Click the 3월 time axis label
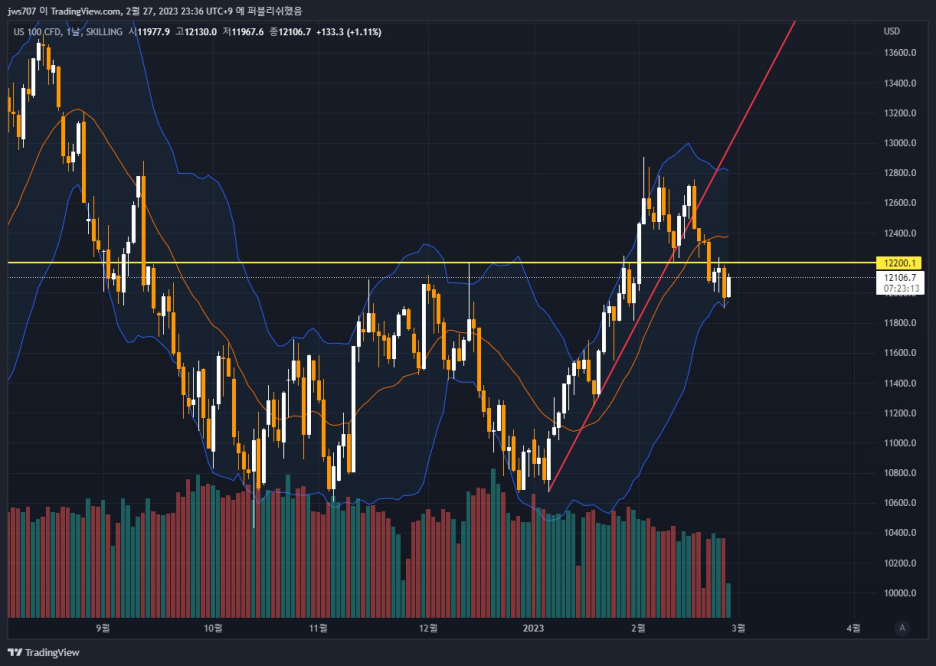 738,628
